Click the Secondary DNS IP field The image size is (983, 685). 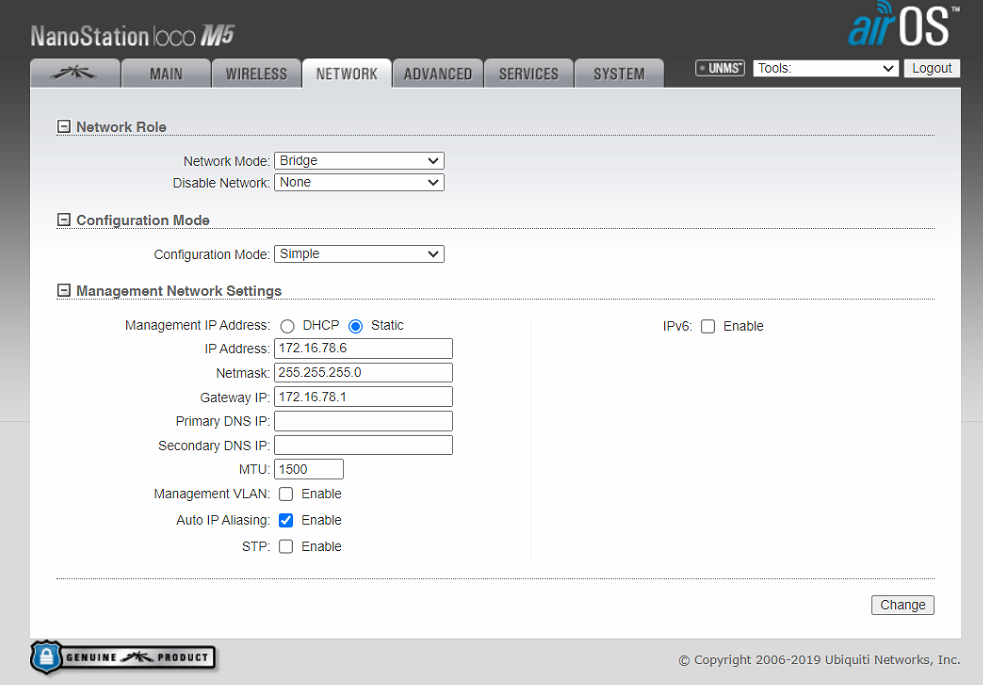tap(363, 445)
